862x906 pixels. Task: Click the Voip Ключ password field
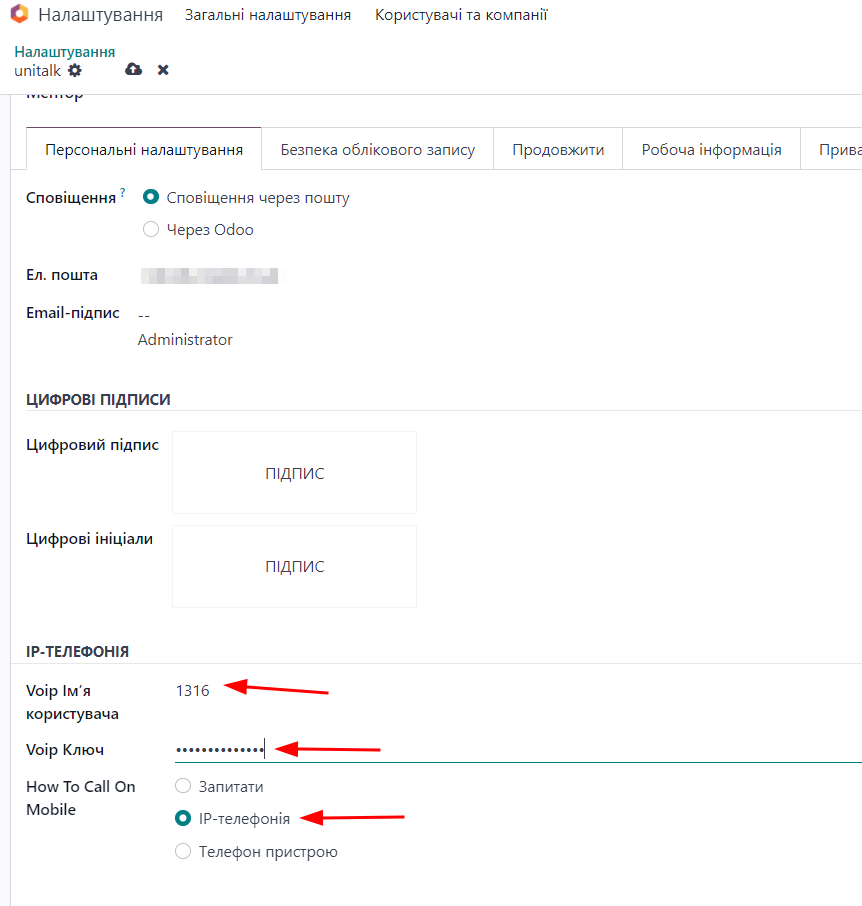point(500,750)
